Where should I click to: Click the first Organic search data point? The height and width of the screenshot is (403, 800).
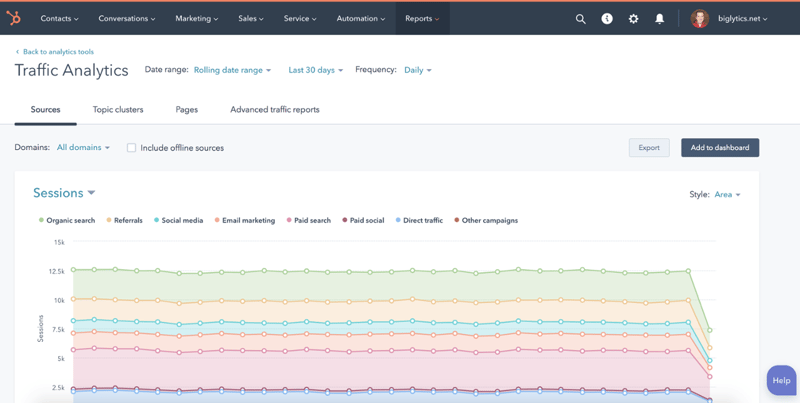[x=73, y=269]
